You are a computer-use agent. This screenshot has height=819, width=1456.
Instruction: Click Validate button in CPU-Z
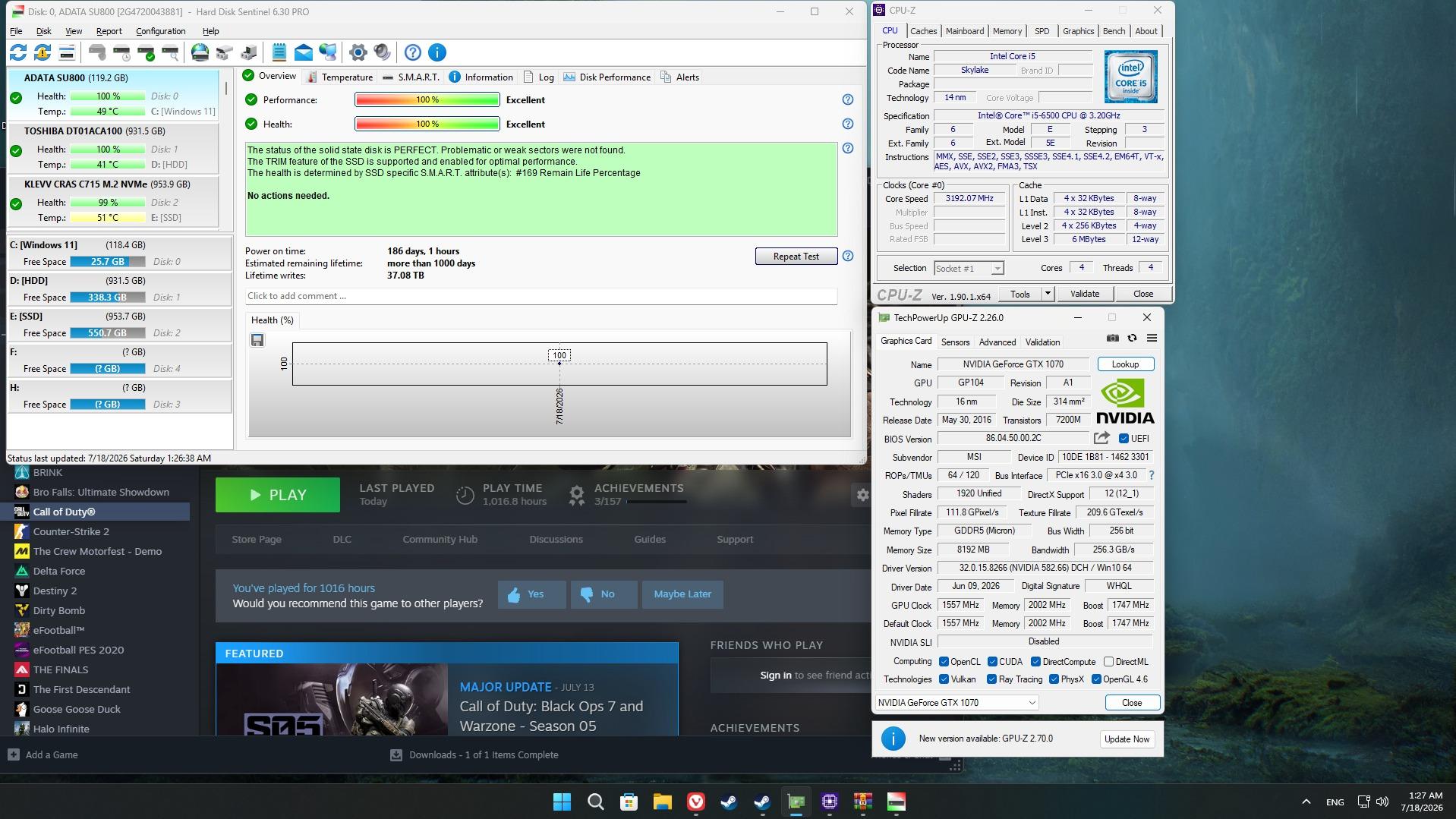(x=1084, y=294)
